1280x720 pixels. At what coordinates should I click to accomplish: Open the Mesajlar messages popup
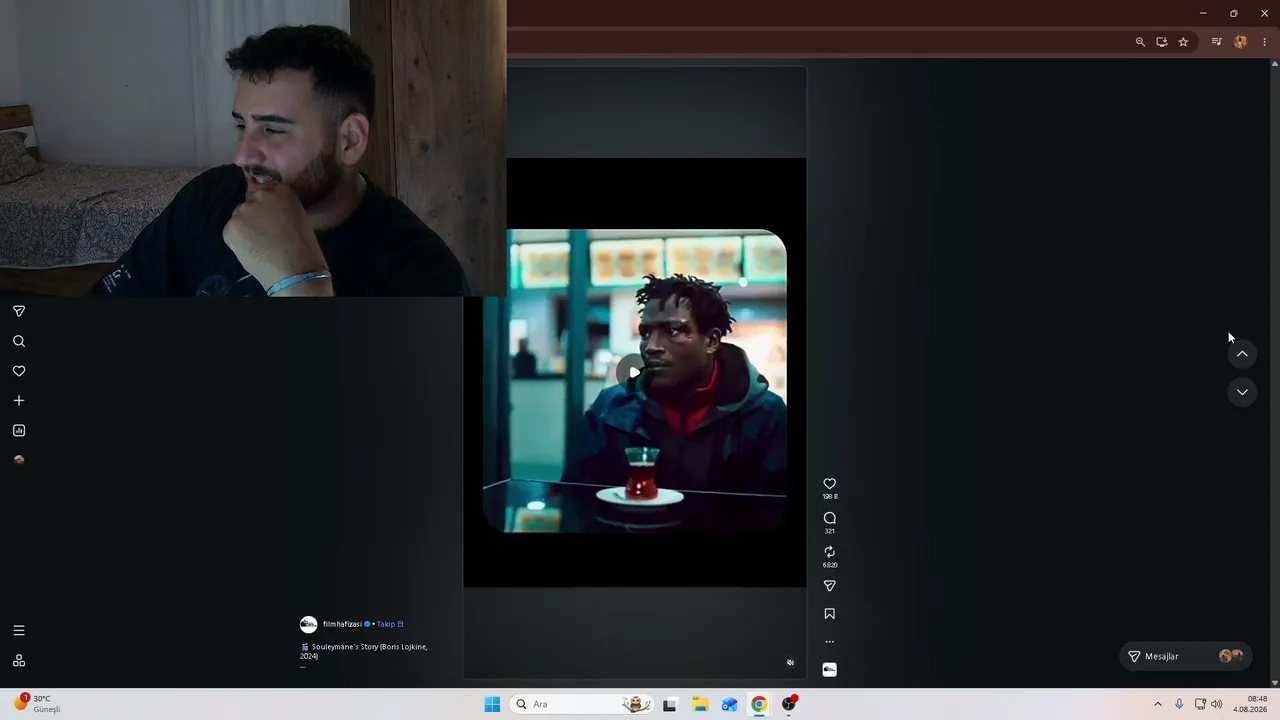1186,656
